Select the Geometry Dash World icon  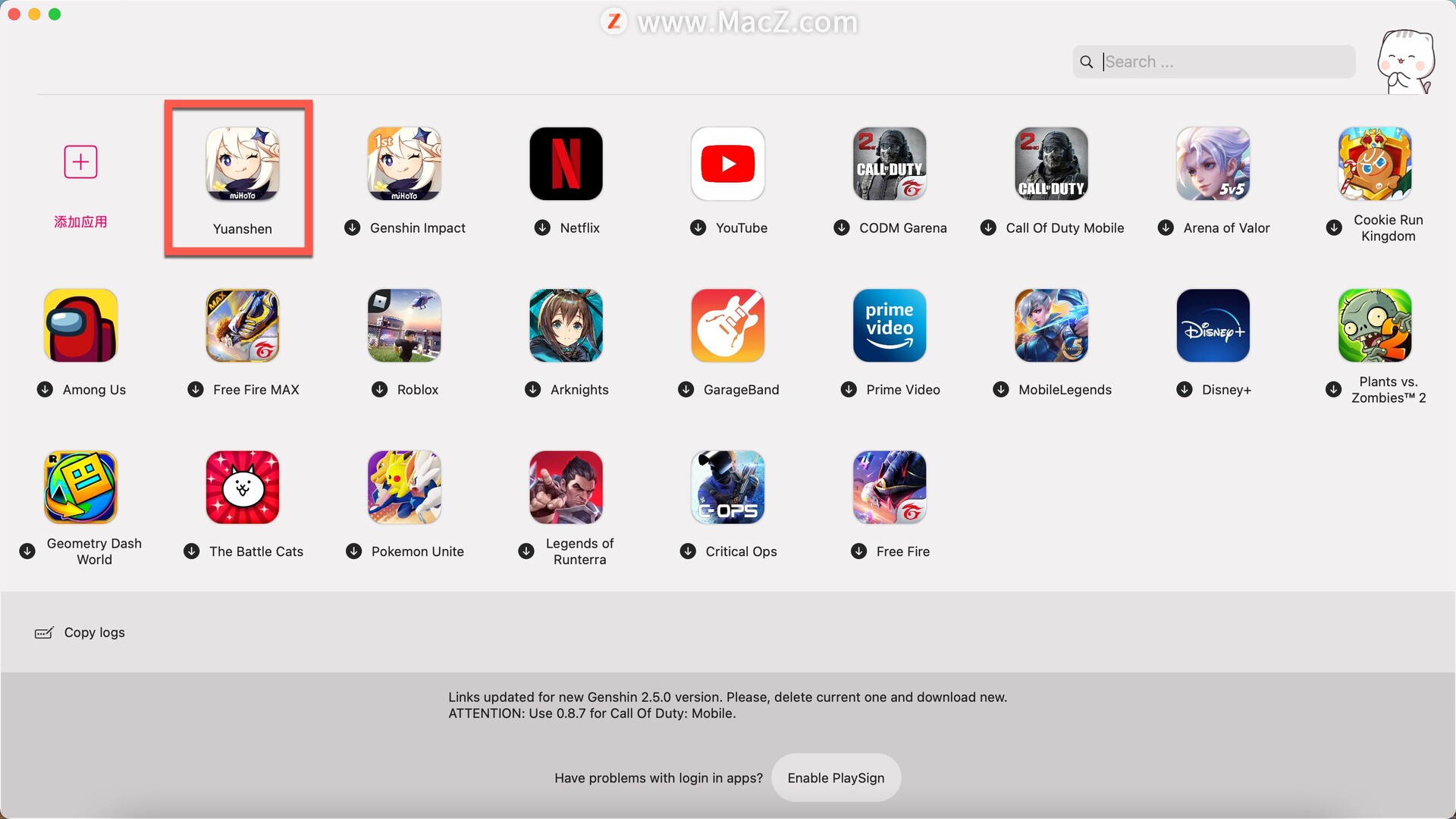[x=80, y=488]
